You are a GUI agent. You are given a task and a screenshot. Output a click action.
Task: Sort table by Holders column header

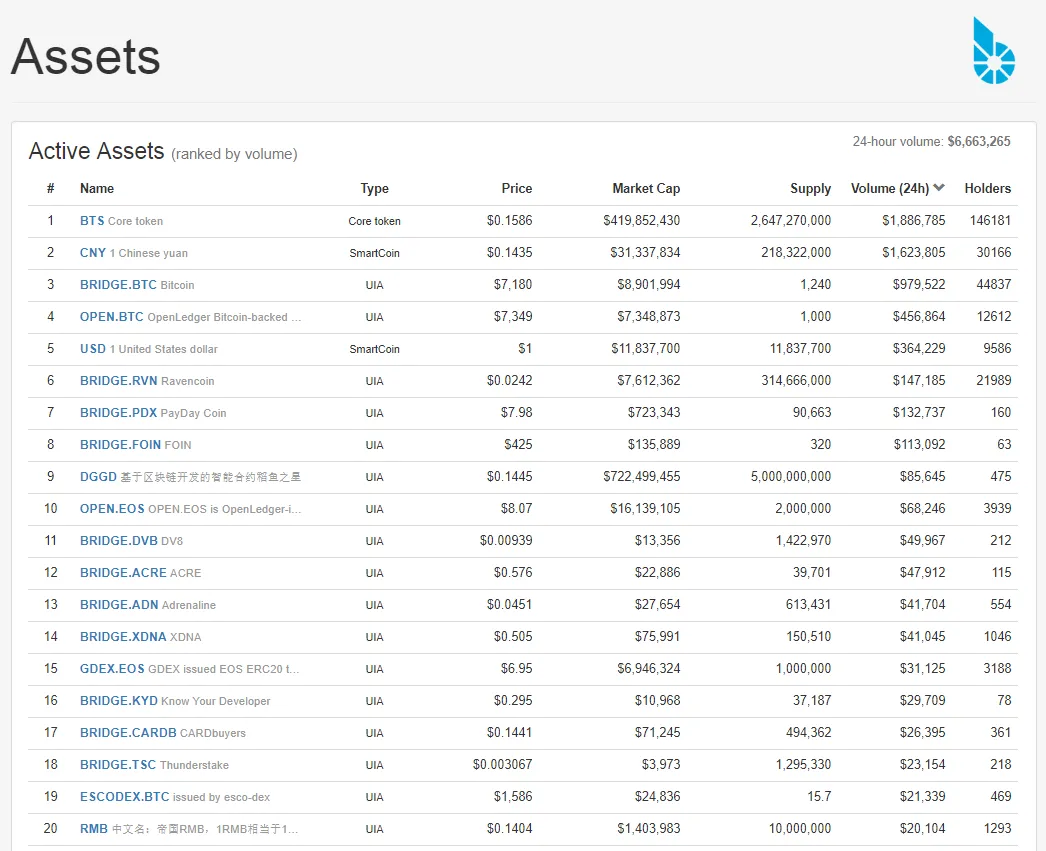[x=988, y=189]
